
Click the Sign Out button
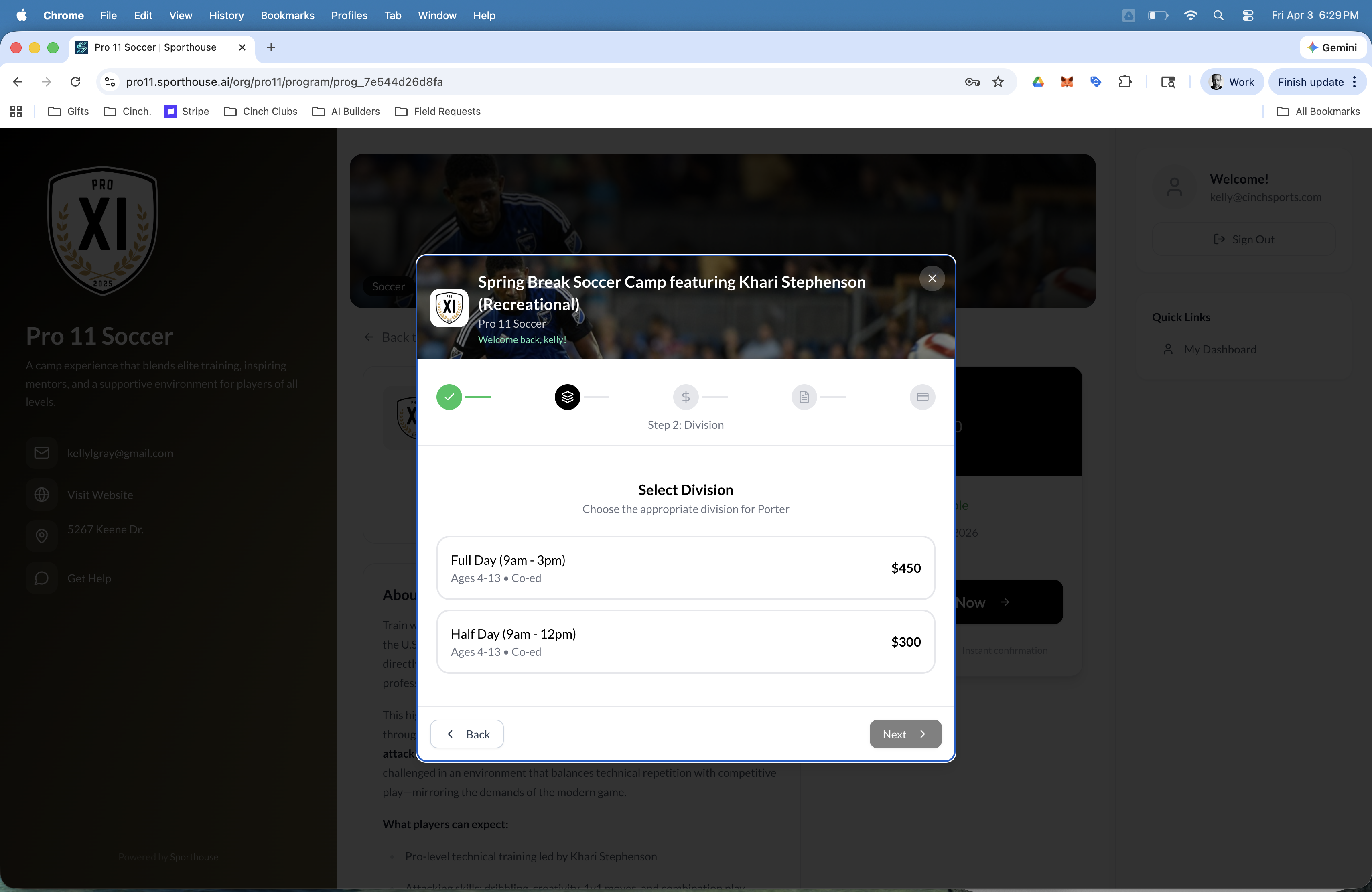pos(1244,239)
